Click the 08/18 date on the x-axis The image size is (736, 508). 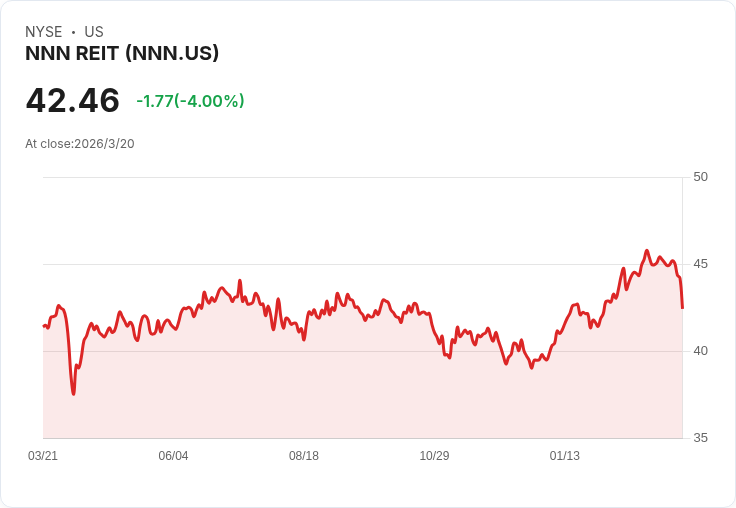[304, 455]
